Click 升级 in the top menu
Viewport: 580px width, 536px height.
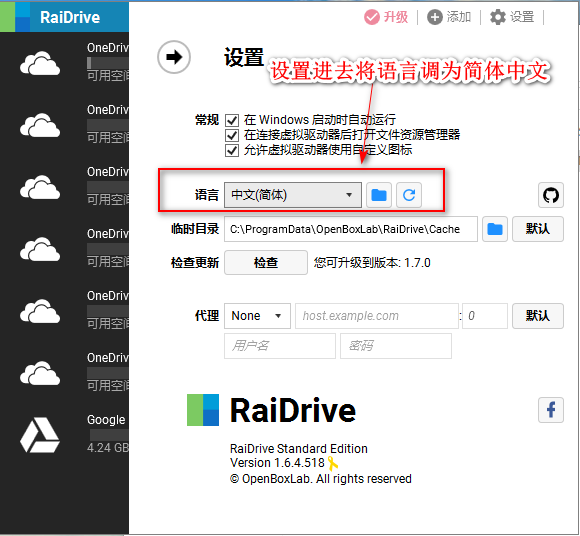click(x=396, y=17)
